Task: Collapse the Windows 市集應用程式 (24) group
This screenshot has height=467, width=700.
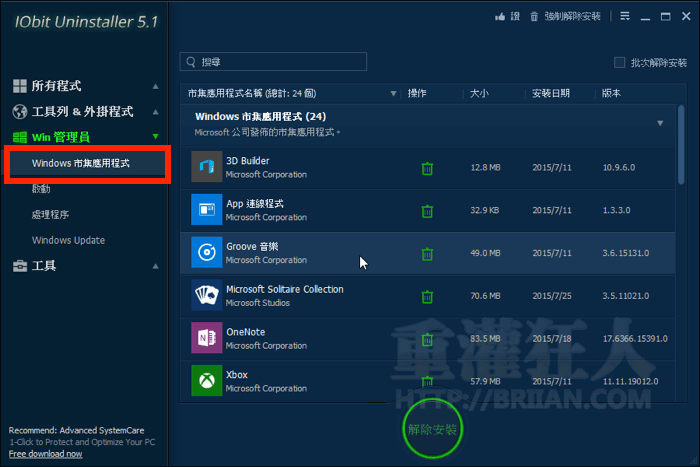Action: click(x=660, y=124)
